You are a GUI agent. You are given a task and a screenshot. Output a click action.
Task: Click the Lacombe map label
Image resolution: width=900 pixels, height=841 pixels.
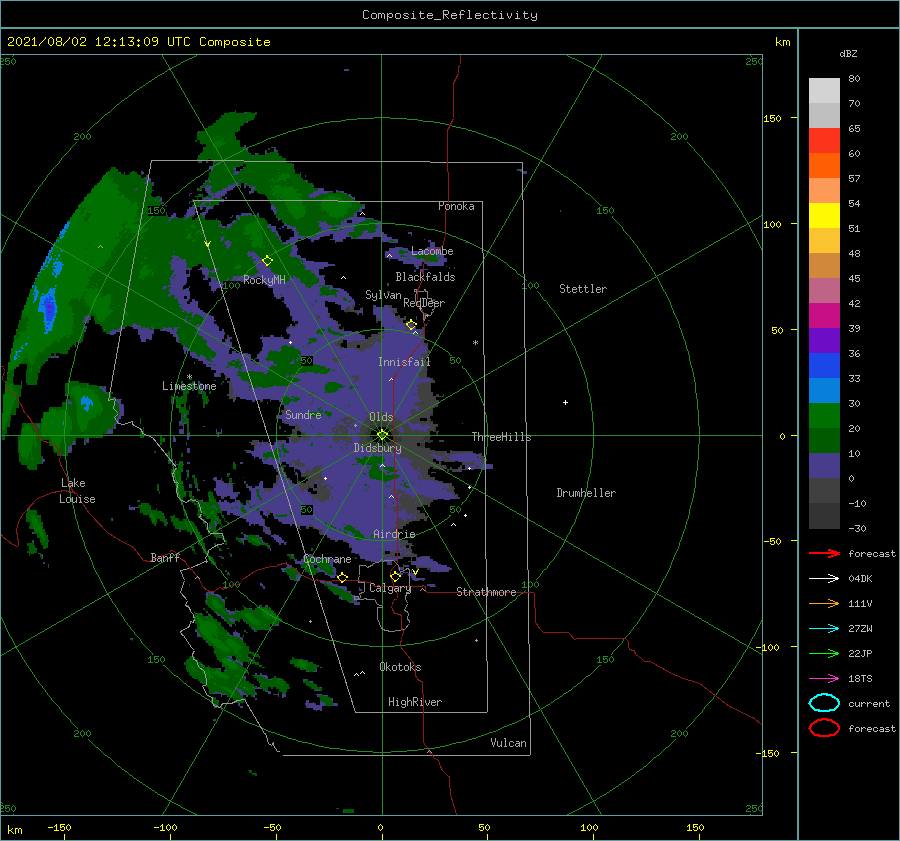432,251
